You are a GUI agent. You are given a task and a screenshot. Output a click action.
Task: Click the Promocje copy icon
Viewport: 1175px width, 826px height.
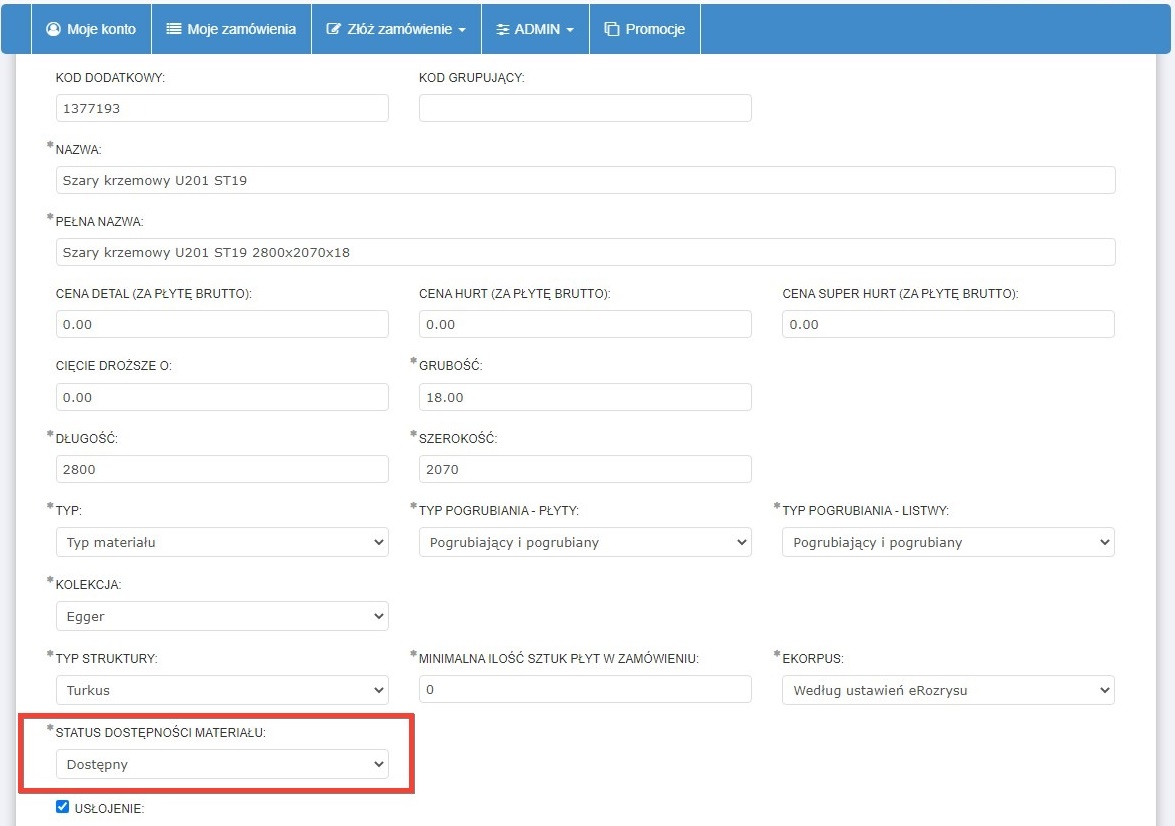(612, 29)
